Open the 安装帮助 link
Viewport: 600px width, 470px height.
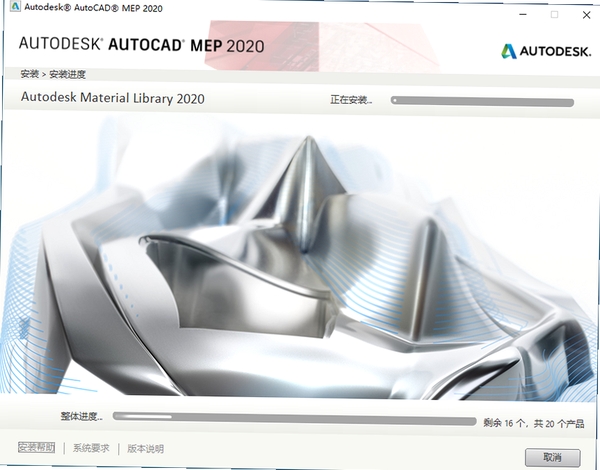(x=37, y=447)
